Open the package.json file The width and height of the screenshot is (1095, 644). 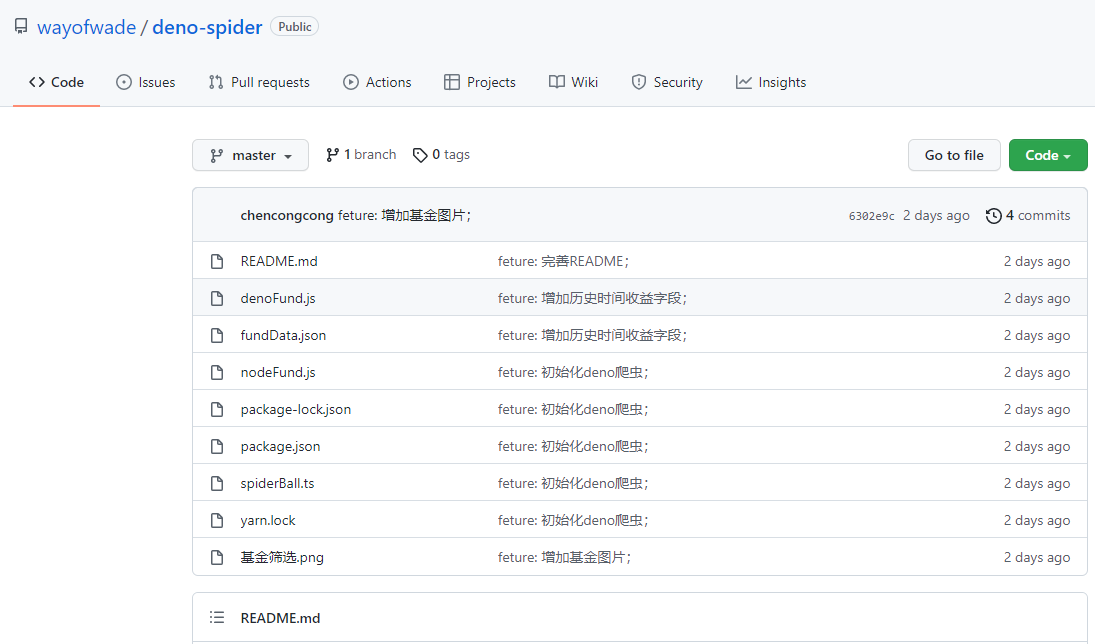pos(280,446)
